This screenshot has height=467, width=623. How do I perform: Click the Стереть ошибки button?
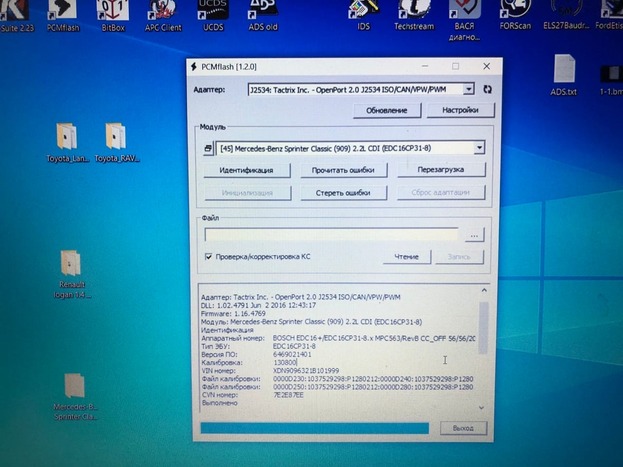[x=336, y=193]
